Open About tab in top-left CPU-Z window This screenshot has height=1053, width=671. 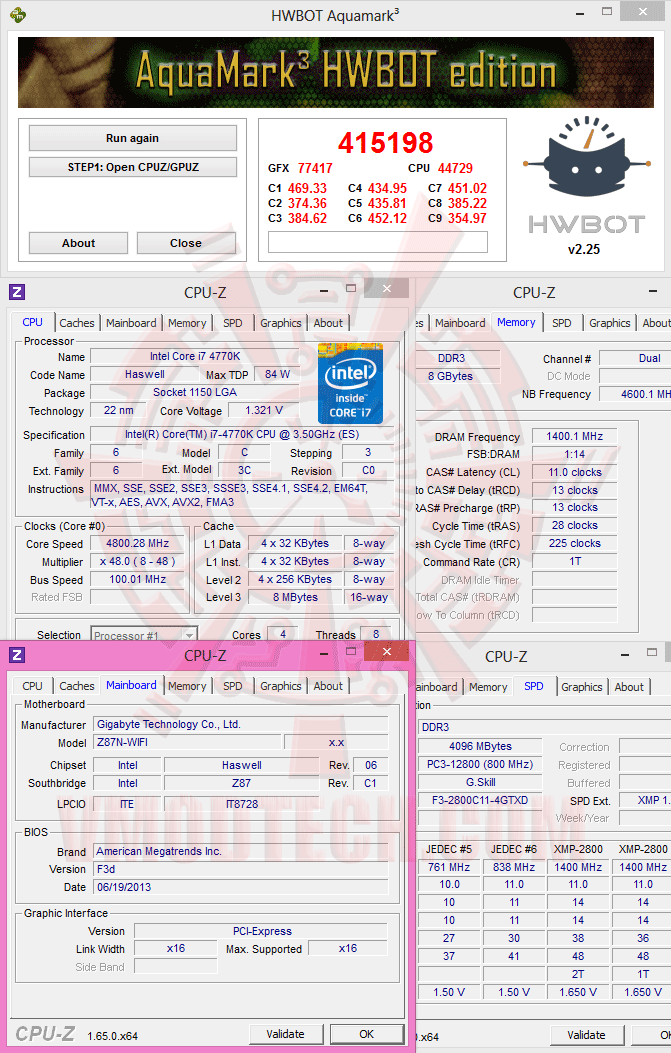(x=328, y=323)
